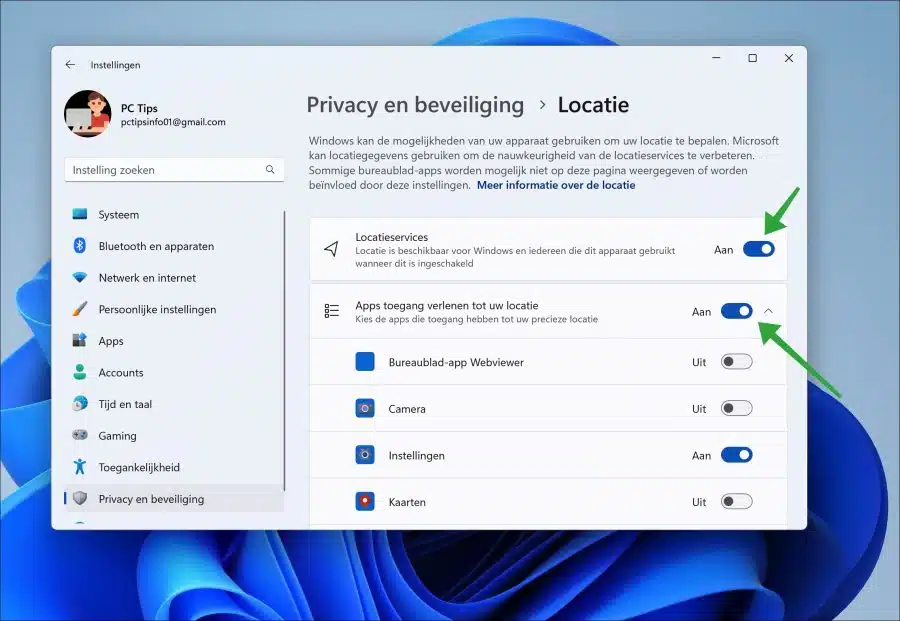Click the Kaarten app icon
Viewport: 900px width, 621px height.
[364, 501]
